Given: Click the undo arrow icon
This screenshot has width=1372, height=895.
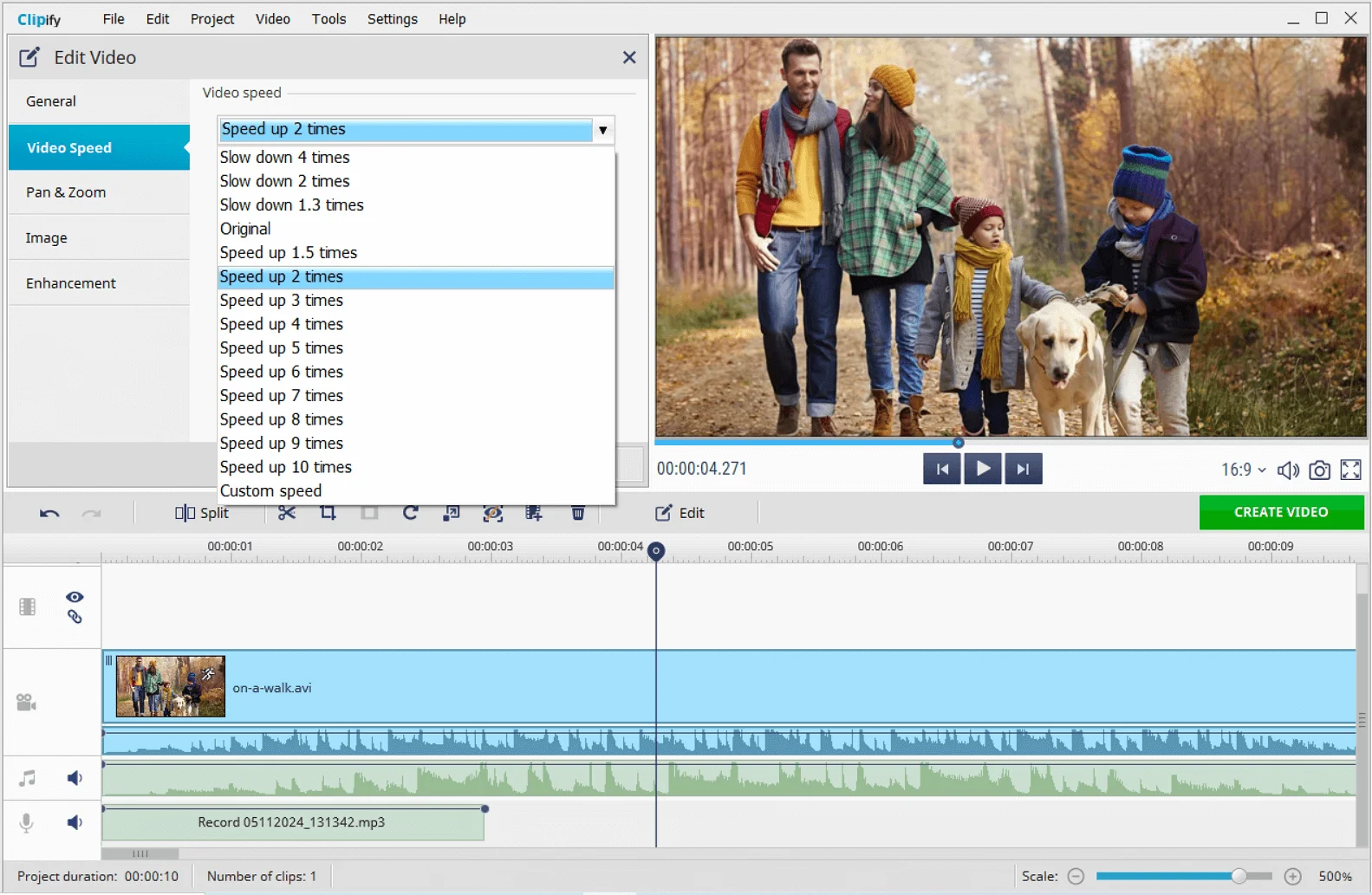Looking at the screenshot, I should (x=49, y=513).
